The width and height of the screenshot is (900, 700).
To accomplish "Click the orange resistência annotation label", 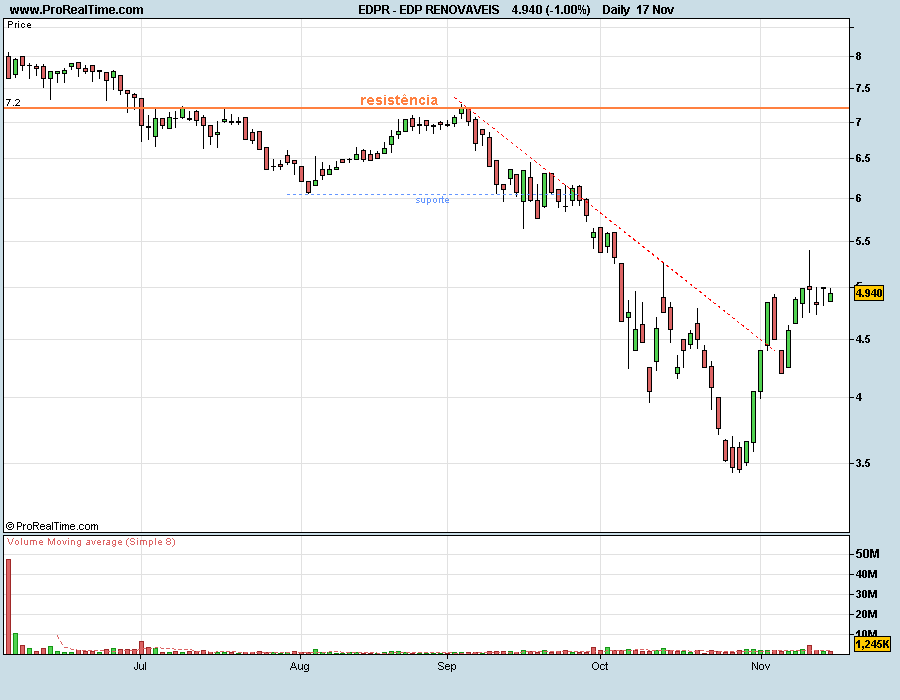I will pos(399,100).
